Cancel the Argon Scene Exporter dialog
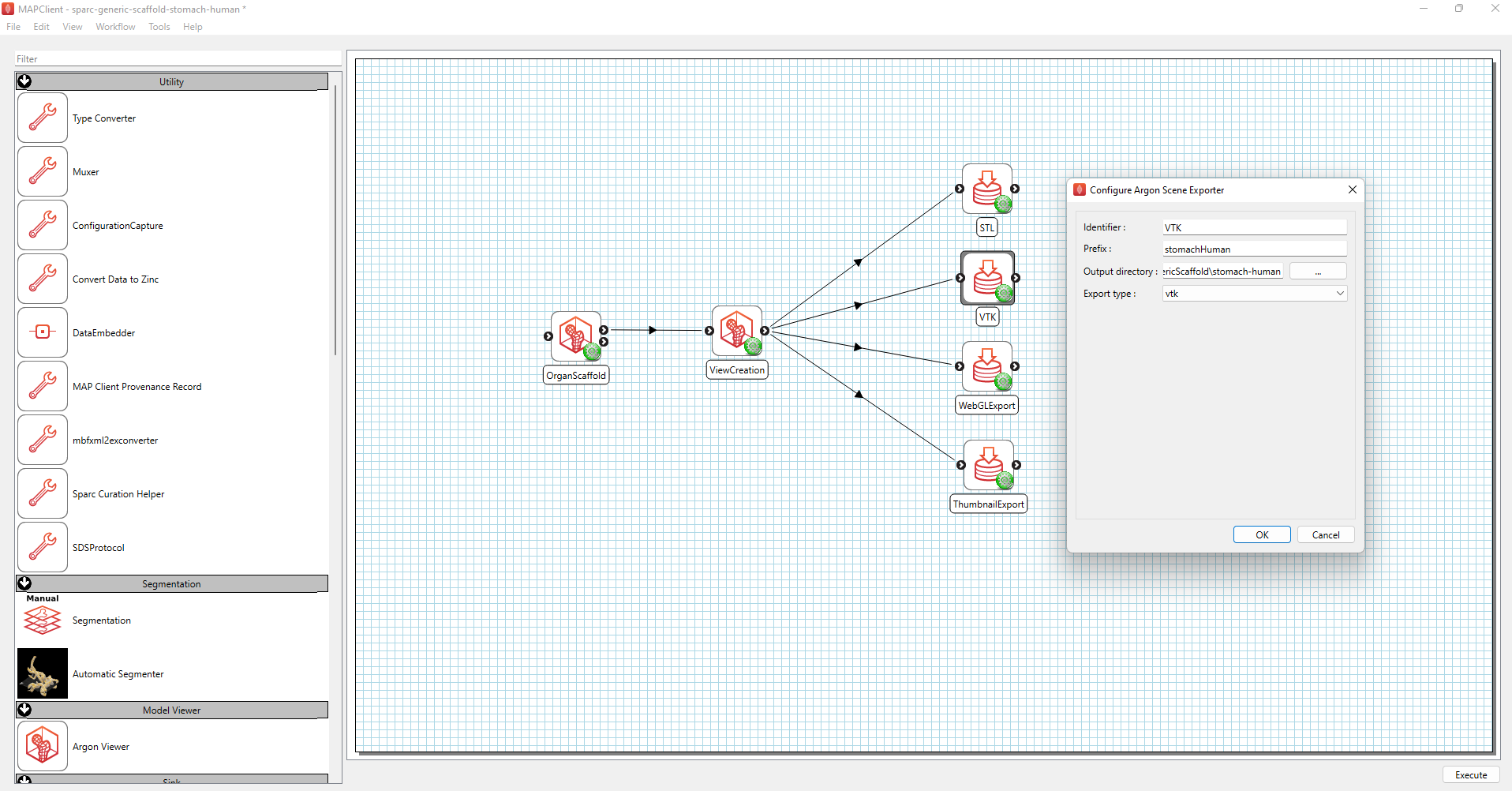The width and height of the screenshot is (1512, 791). pos(1326,534)
